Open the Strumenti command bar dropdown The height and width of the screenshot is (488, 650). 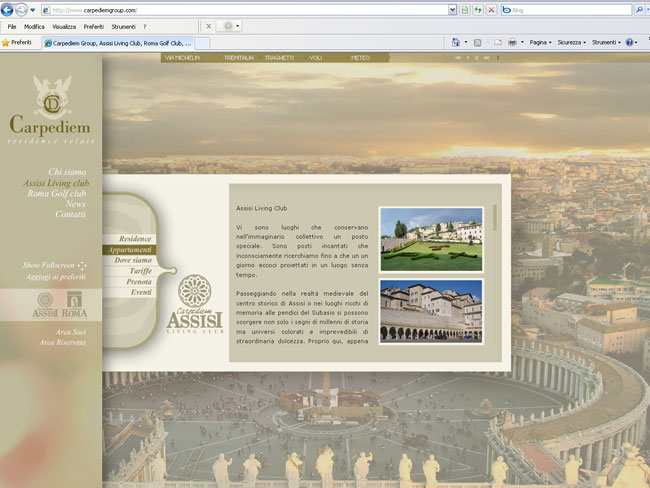tap(606, 42)
